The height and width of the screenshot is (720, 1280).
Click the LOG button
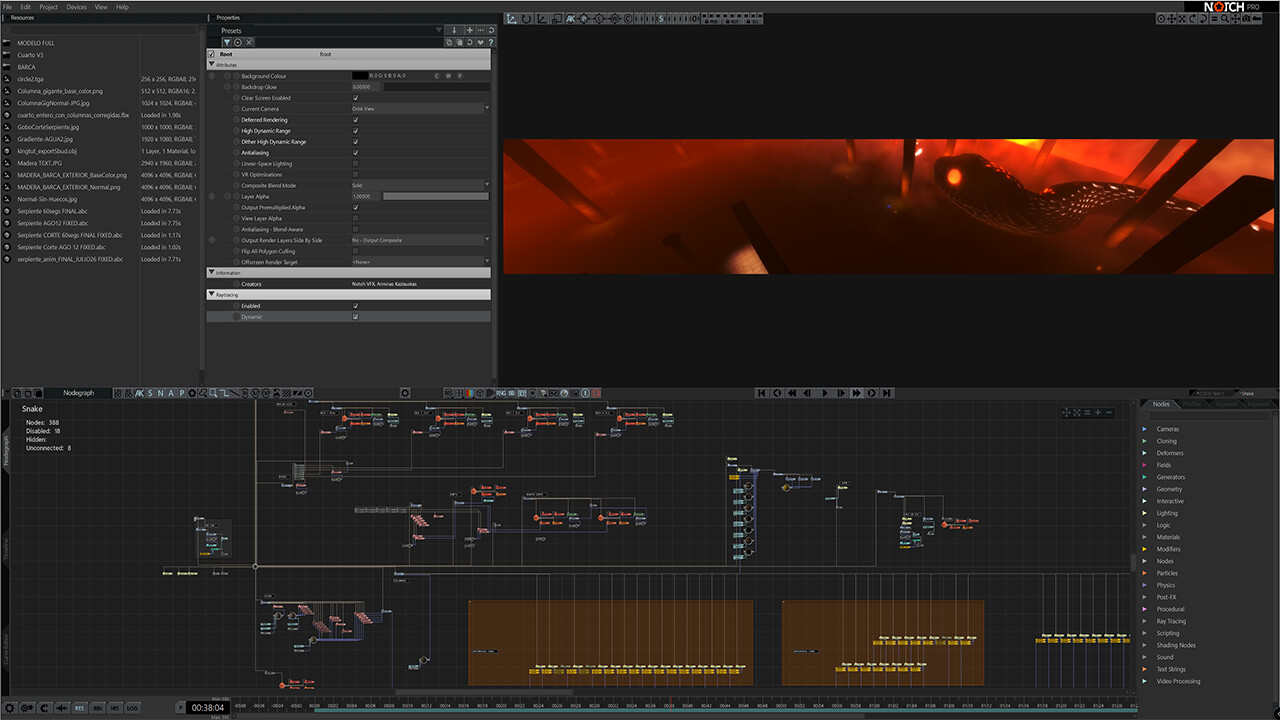133,708
